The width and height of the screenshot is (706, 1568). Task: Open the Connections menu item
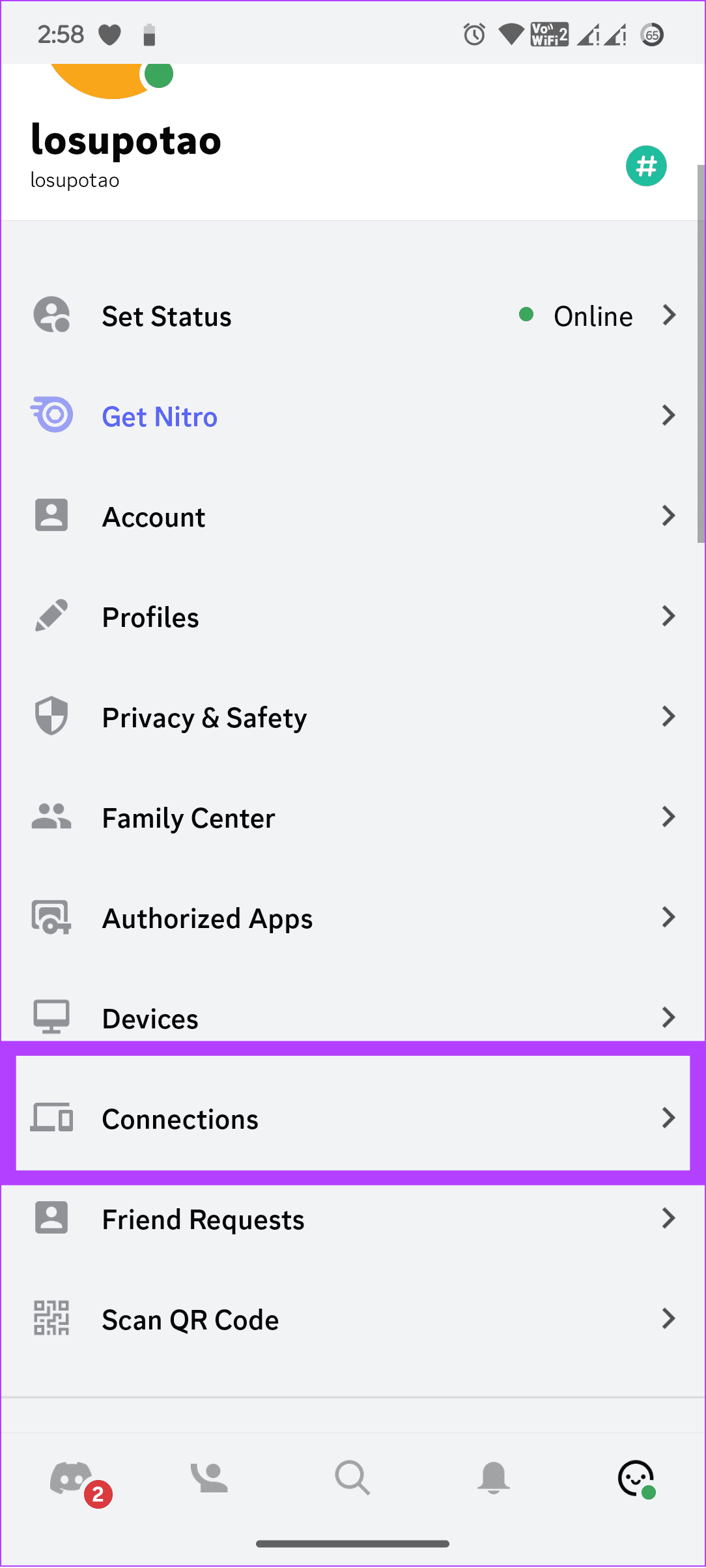pyautogui.click(x=353, y=1118)
